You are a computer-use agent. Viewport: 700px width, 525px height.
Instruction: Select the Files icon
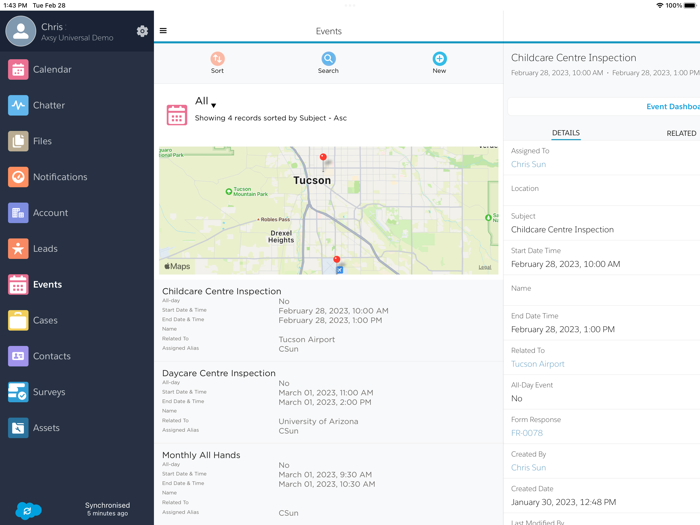click(18, 141)
